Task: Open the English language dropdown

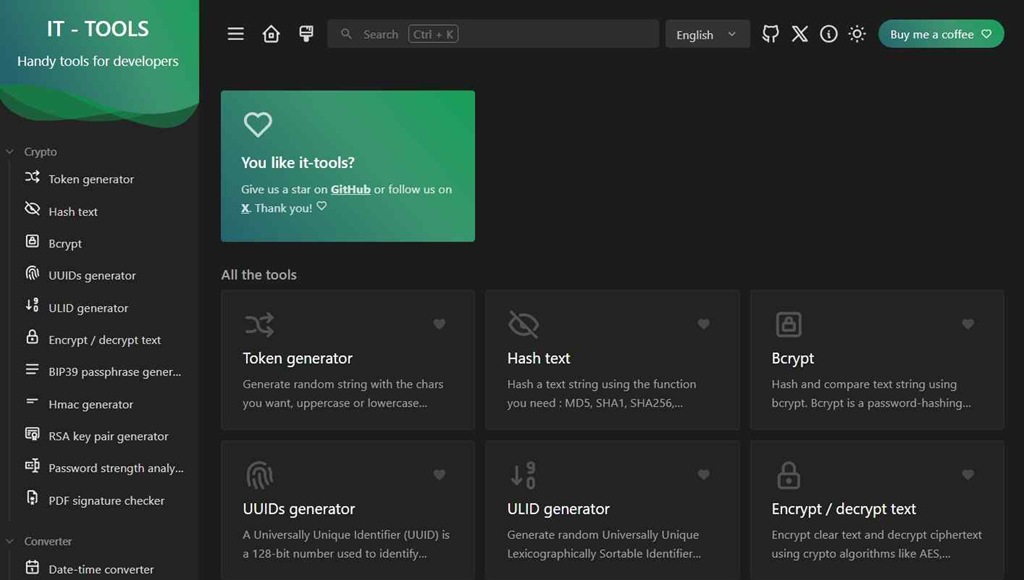Action: 707,34
